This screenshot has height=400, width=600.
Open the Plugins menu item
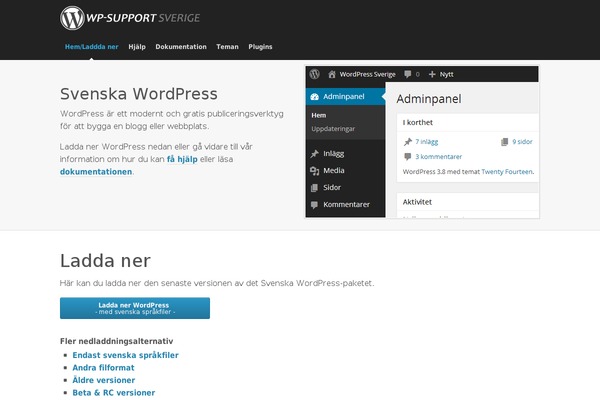pos(260,47)
